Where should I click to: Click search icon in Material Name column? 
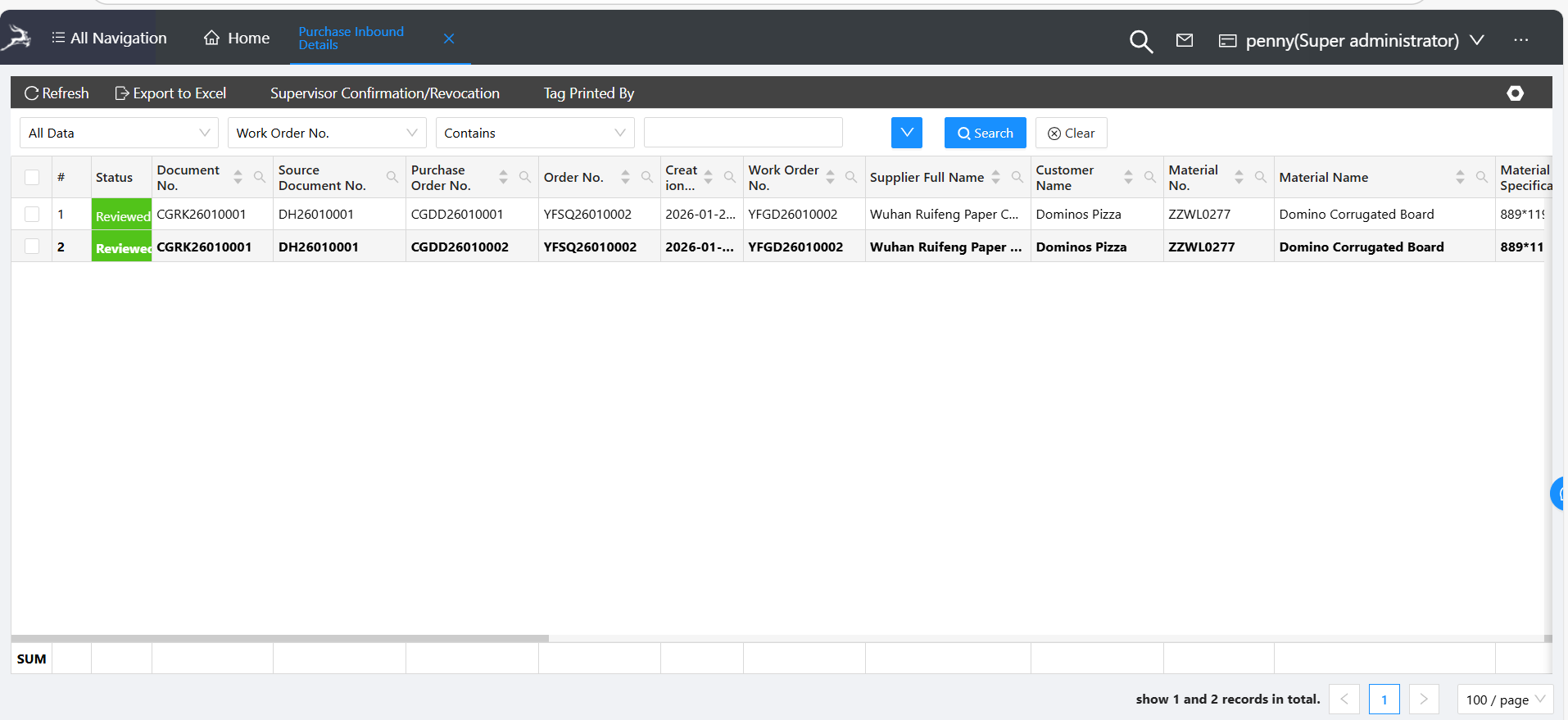coord(1481,177)
